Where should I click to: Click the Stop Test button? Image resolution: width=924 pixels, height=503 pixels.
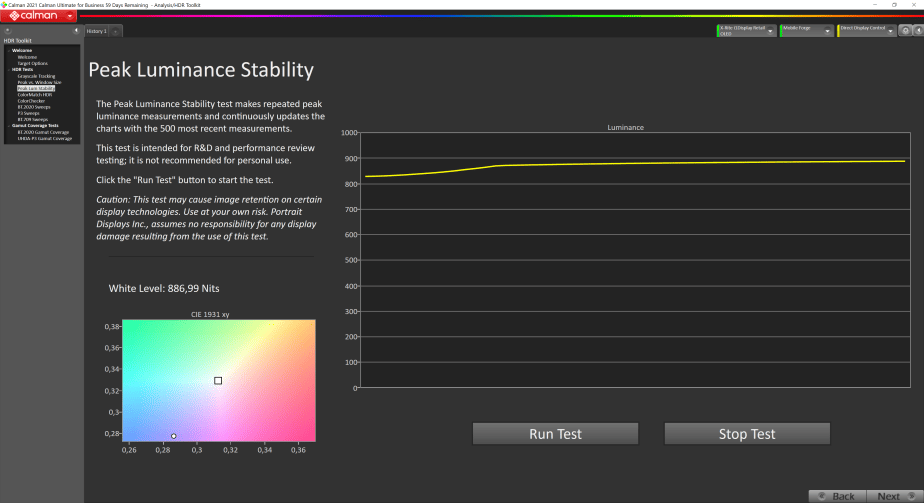click(x=747, y=434)
